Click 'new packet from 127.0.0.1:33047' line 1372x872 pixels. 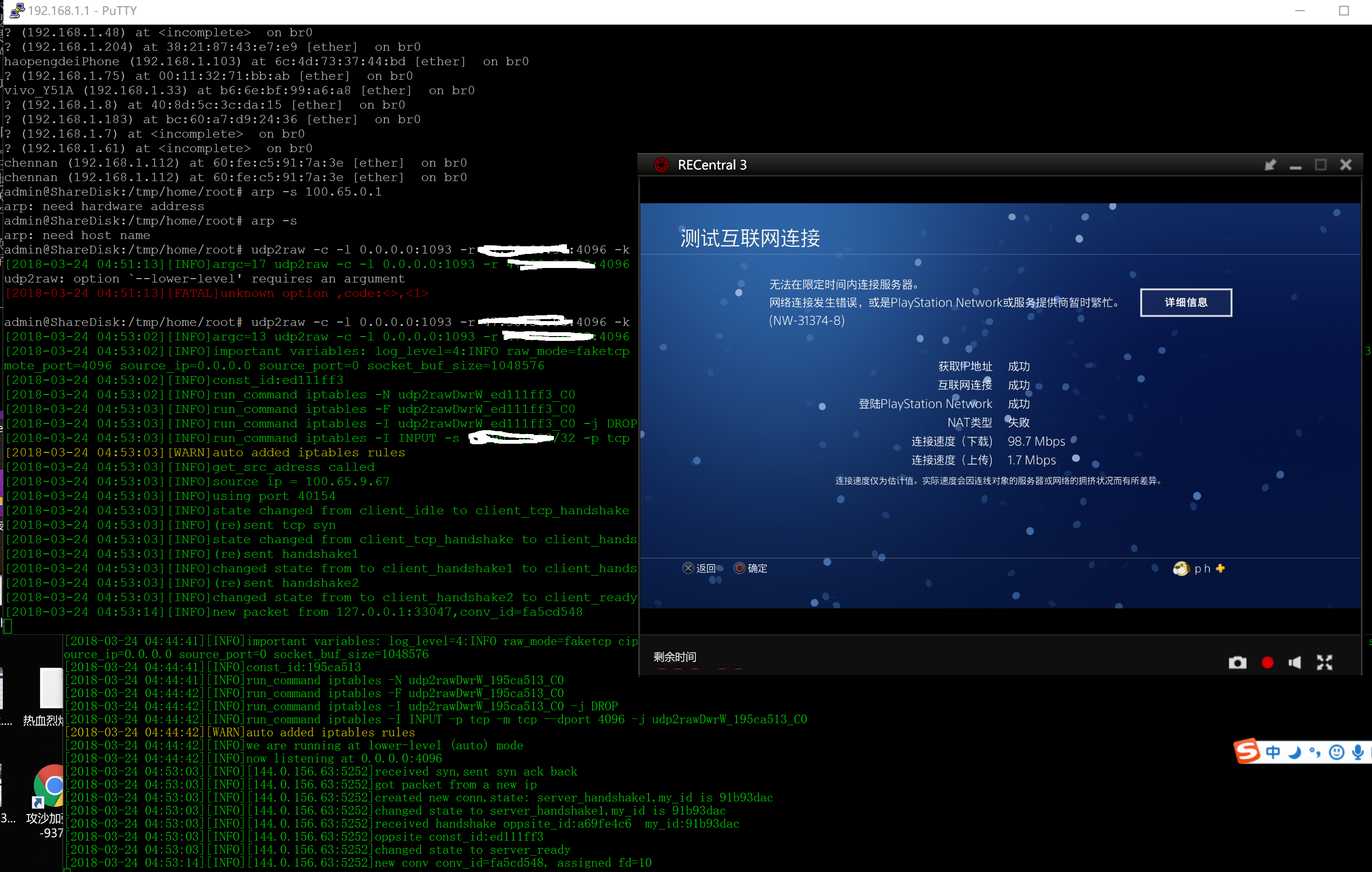click(294, 612)
